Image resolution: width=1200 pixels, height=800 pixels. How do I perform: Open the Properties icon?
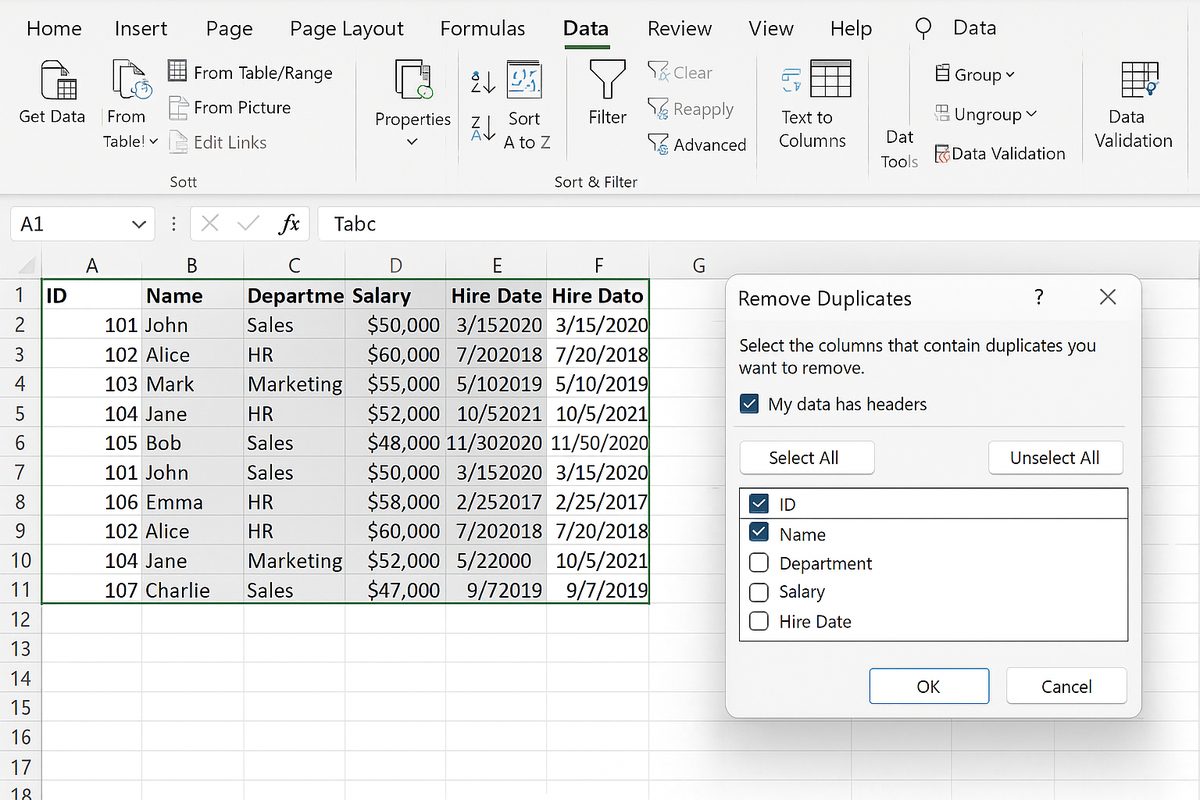(x=413, y=79)
